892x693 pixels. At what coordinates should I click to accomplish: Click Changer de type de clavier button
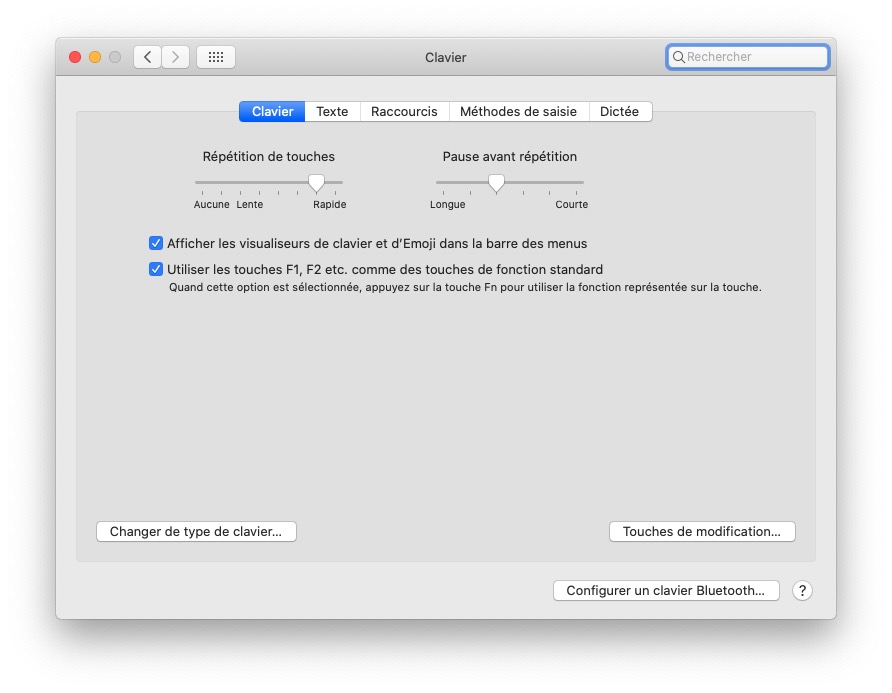[x=196, y=531]
